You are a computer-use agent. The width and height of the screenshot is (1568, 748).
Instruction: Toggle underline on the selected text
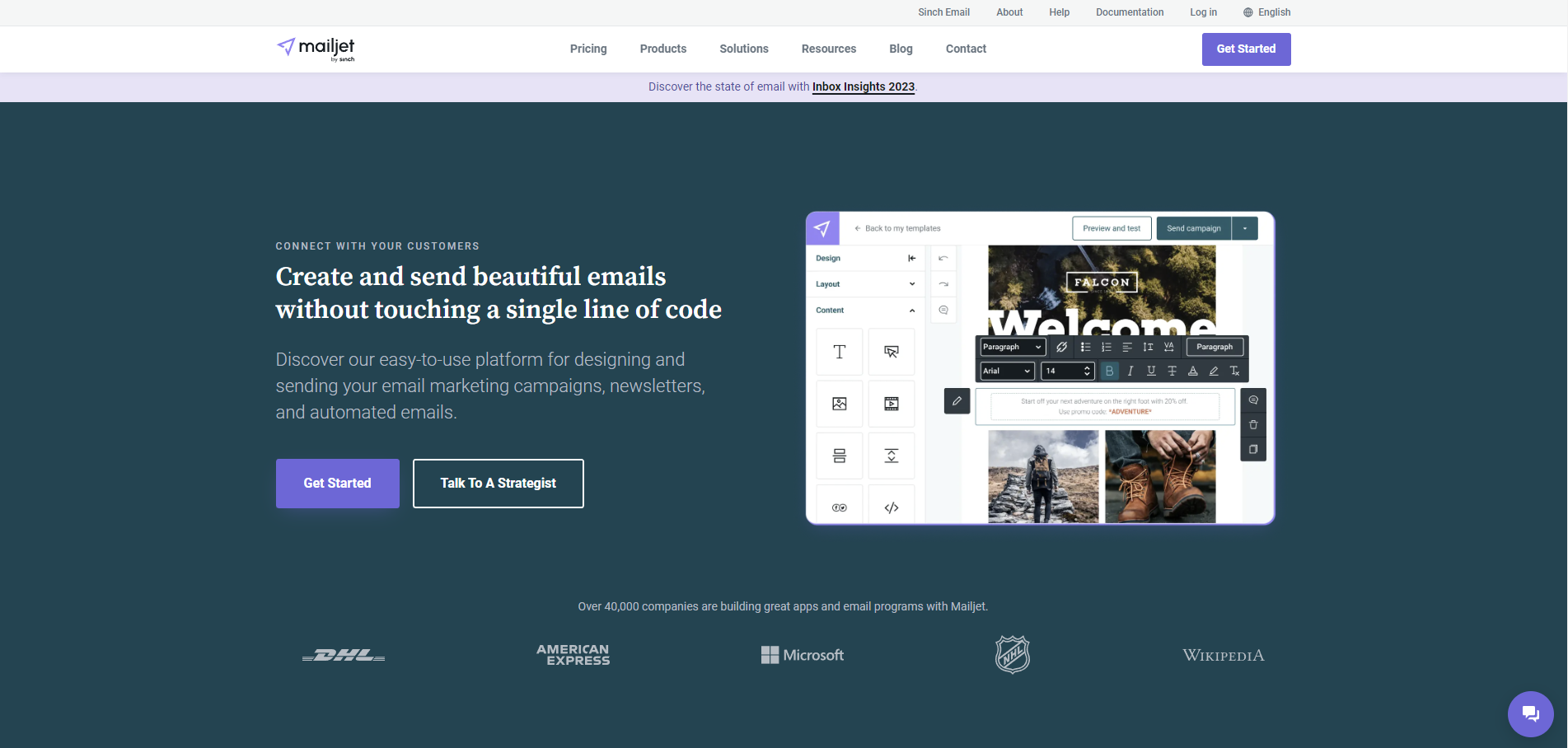point(1150,371)
